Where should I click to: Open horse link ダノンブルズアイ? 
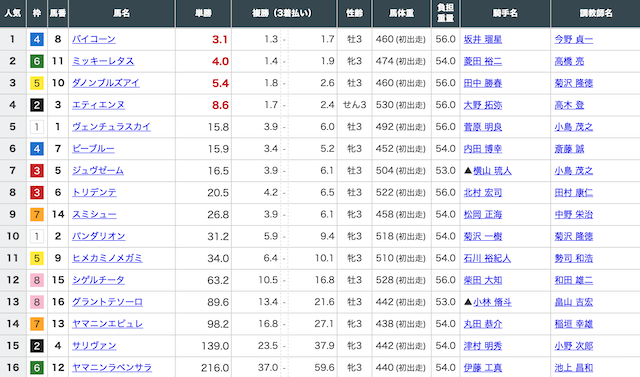pos(106,83)
